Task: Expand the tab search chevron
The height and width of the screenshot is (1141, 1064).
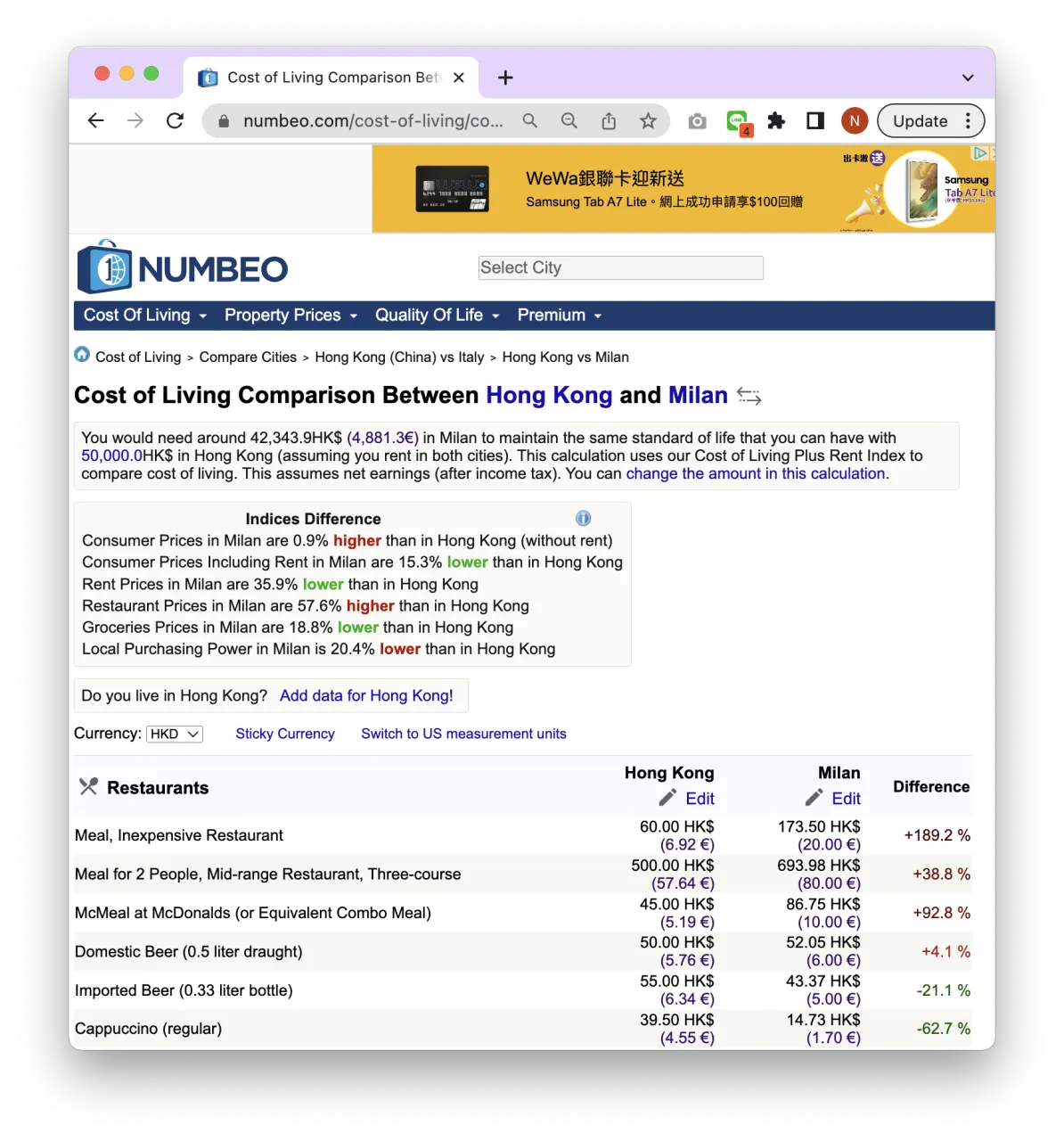Action: pyautogui.click(x=968, y=78)
